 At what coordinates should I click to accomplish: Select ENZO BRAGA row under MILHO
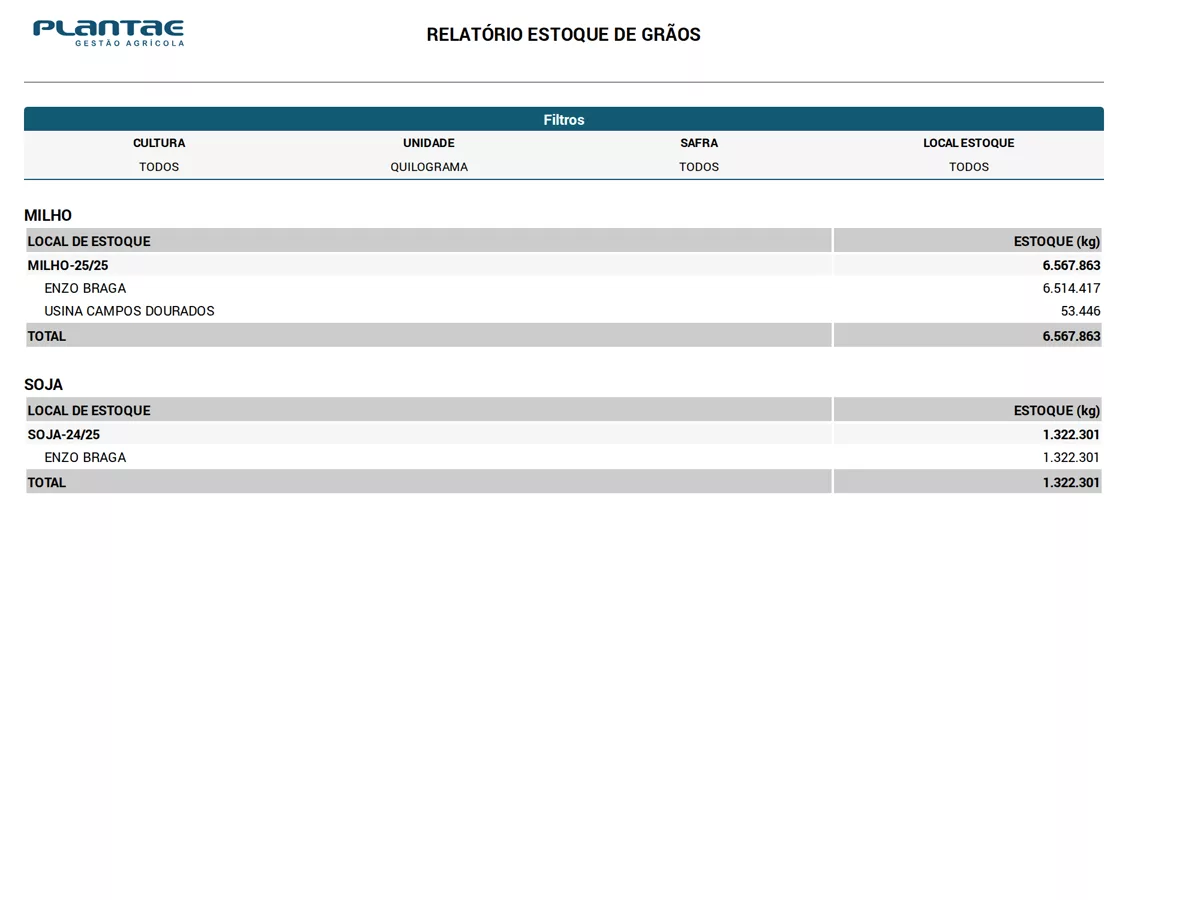coord(564,288)
